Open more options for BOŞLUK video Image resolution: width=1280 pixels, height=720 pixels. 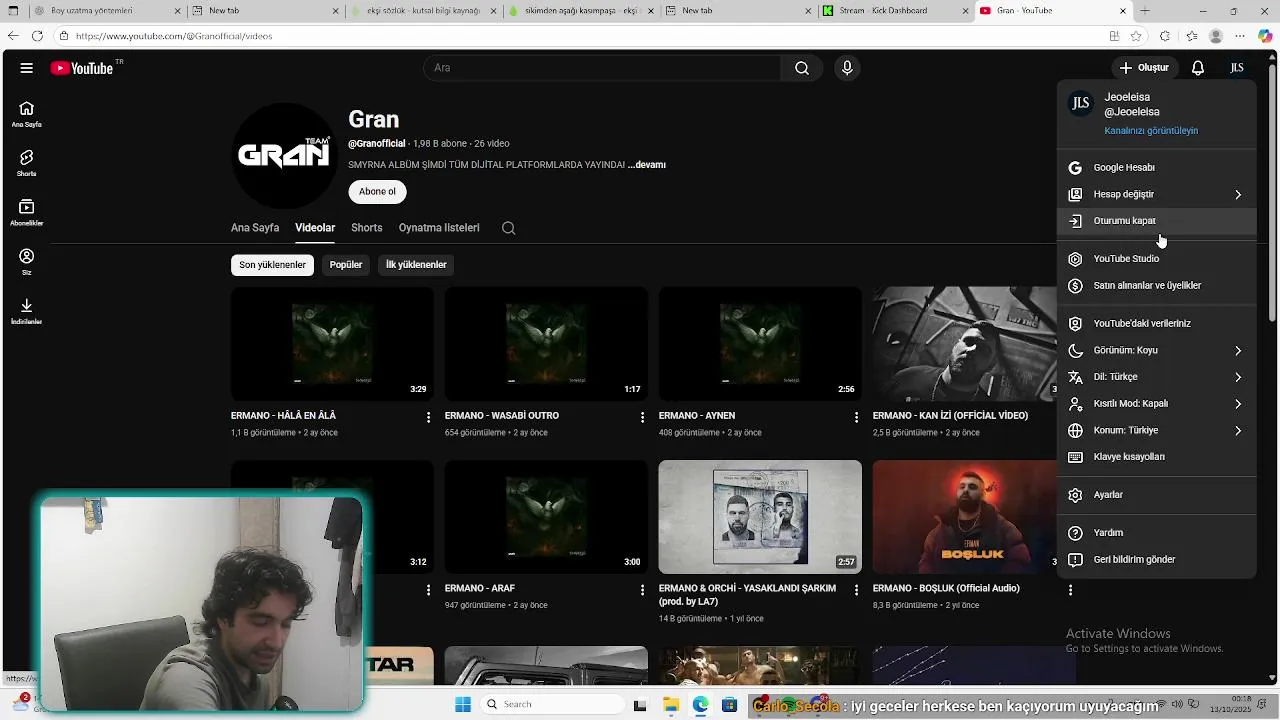(x=1071, y=590)
